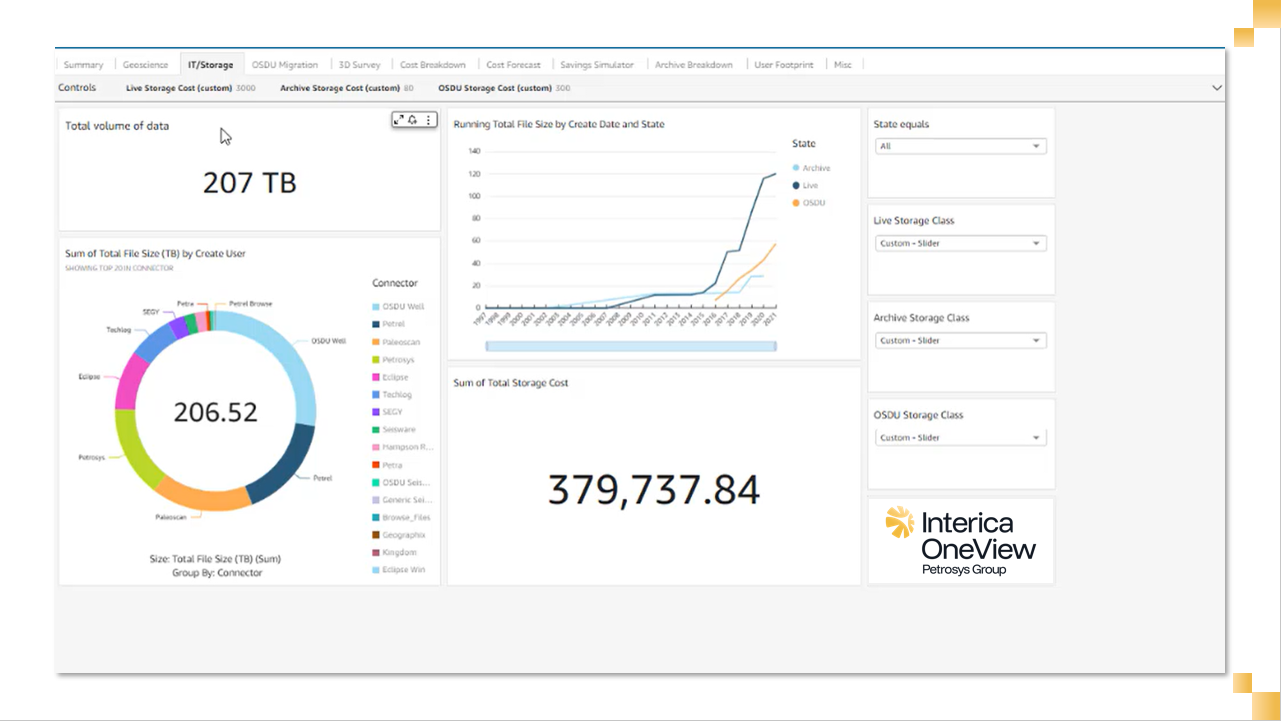Open the State equals dropdown

click(959, 146)
